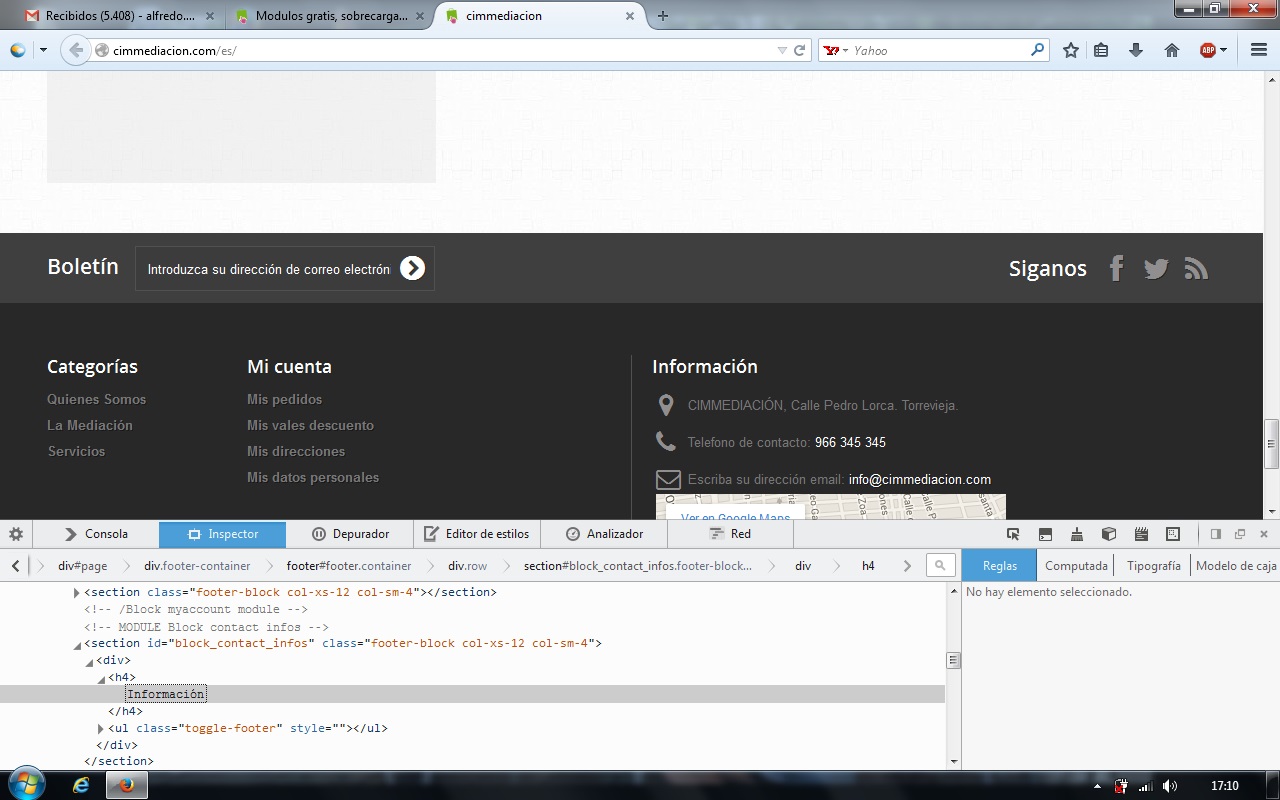Image resolution: width=1280 pixels, height=800 pixels.
Task: Toggle the split console icon
Action: (x=1045, y=534)
